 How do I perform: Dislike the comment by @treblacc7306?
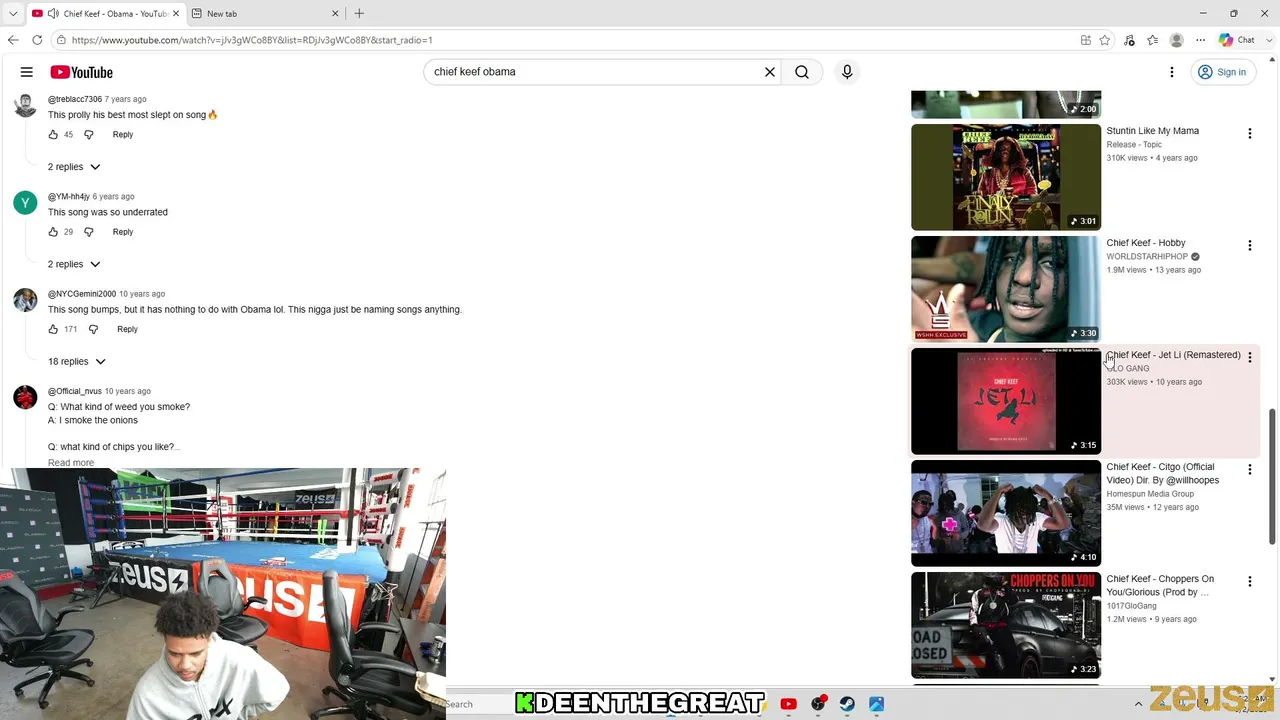pos(88,134)
